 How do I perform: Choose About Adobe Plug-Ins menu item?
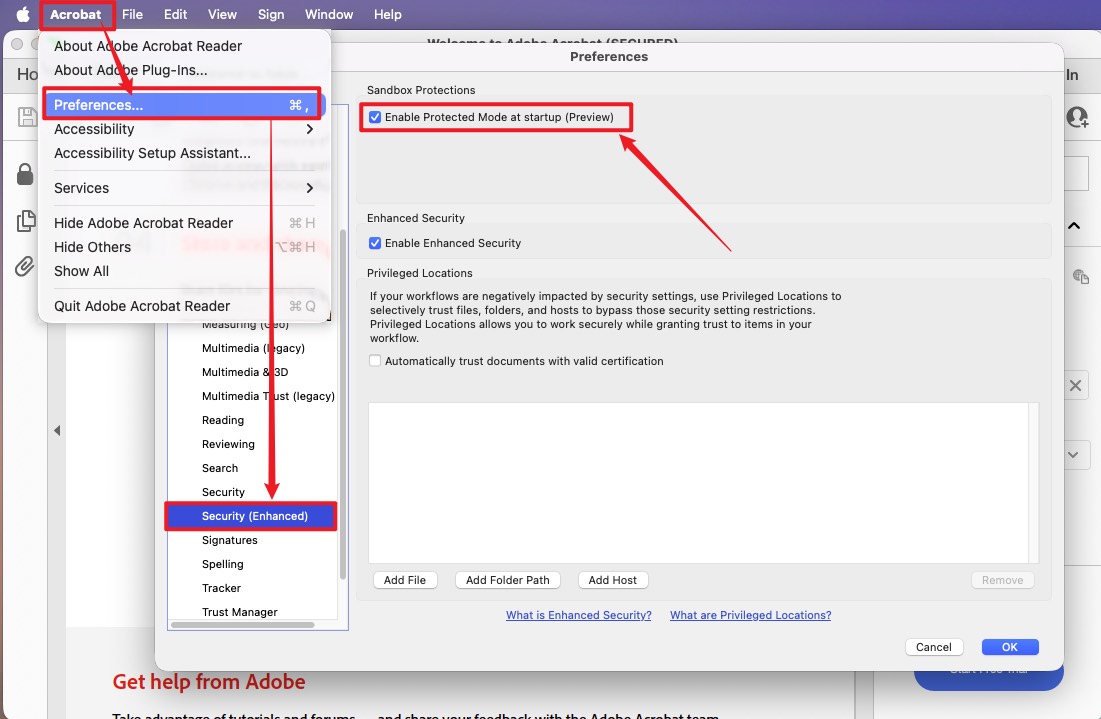pos(185,70)
